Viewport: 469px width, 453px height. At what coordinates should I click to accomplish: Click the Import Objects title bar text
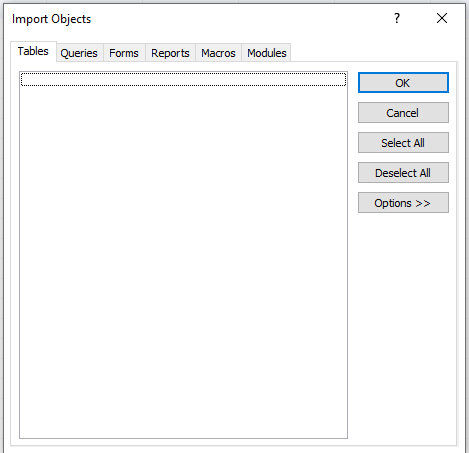pos(51,19)
